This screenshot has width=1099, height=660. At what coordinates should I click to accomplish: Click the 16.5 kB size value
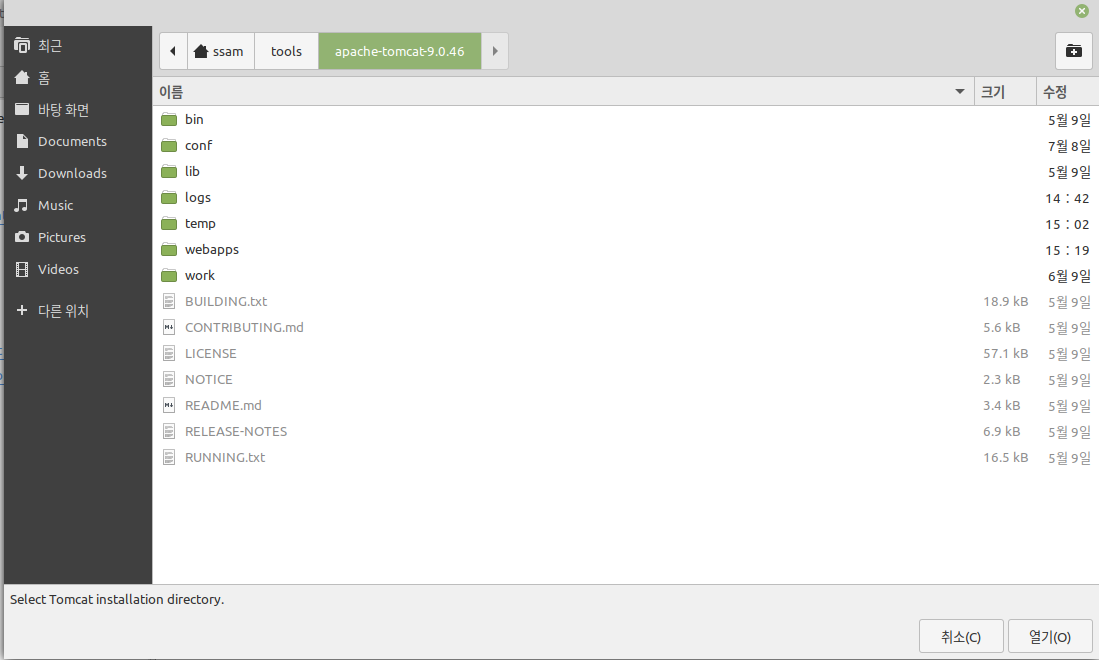tap(1006, 458)
